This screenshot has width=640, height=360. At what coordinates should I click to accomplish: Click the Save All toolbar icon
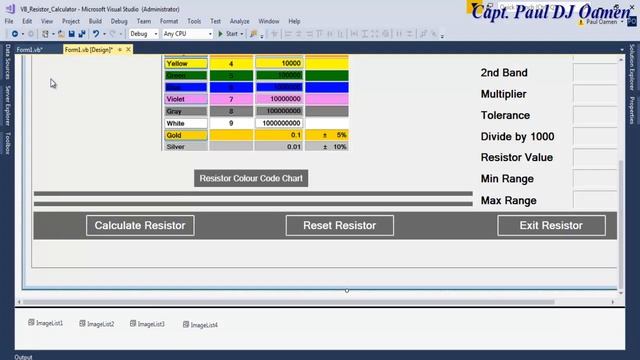pyautogui.click(x=82, y=34)
